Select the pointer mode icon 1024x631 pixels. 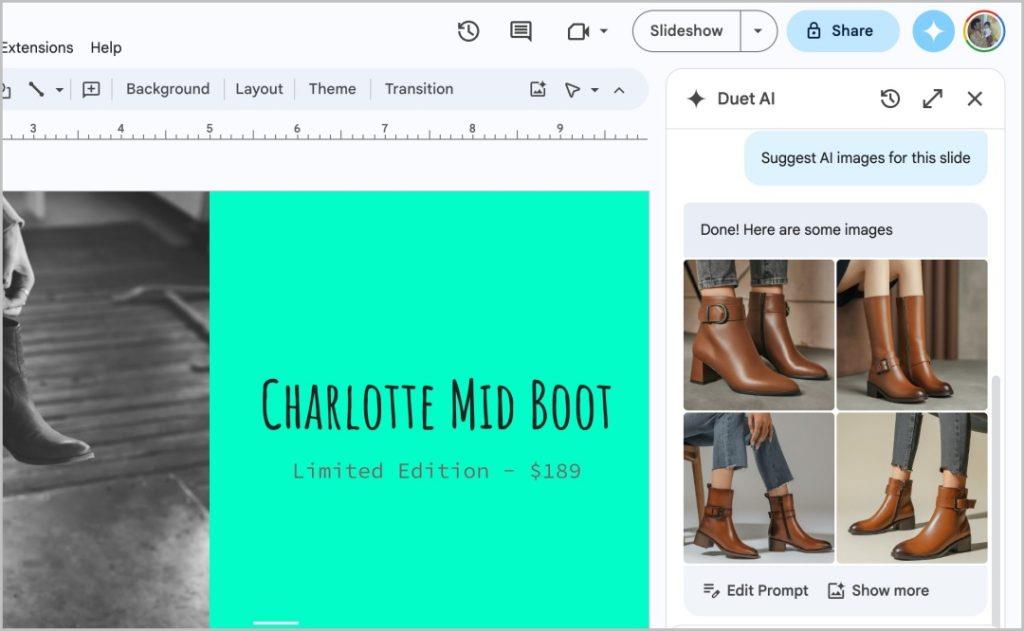pyautogui.click(x=572, y=89)
